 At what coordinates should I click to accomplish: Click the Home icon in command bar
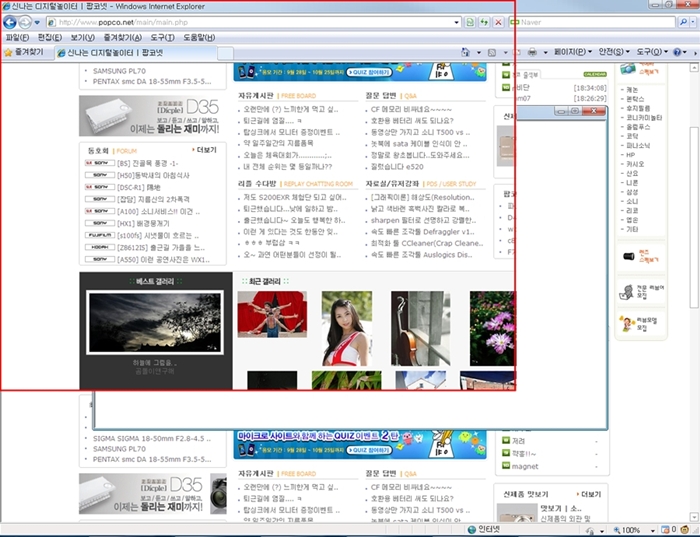(x=465, y=52)
